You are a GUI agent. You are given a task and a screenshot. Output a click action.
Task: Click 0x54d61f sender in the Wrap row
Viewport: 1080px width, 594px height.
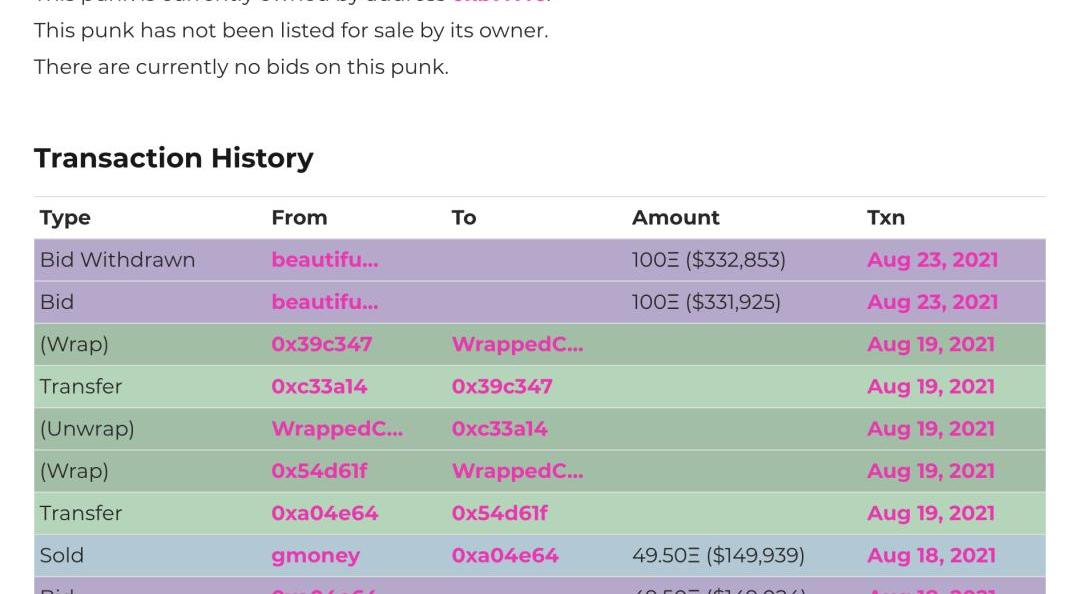pyautogui.click(x=319, y=470)
